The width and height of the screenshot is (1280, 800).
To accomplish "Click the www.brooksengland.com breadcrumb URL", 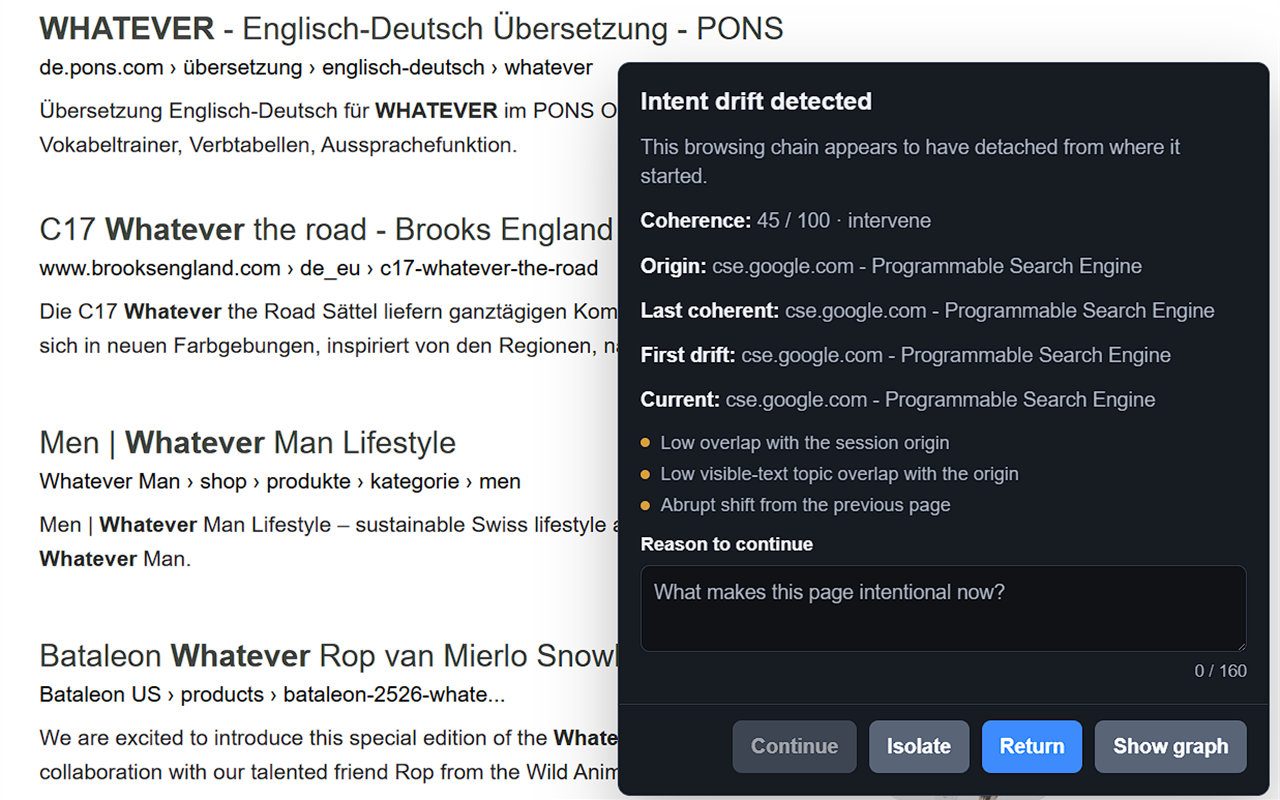I will (319, 268).
